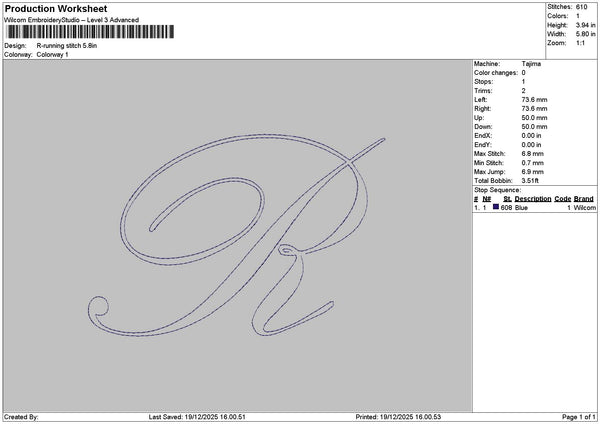Click the Max Jump value 6.9 mm
Viewport: 600px width, 424px height.
click(532, 172)
